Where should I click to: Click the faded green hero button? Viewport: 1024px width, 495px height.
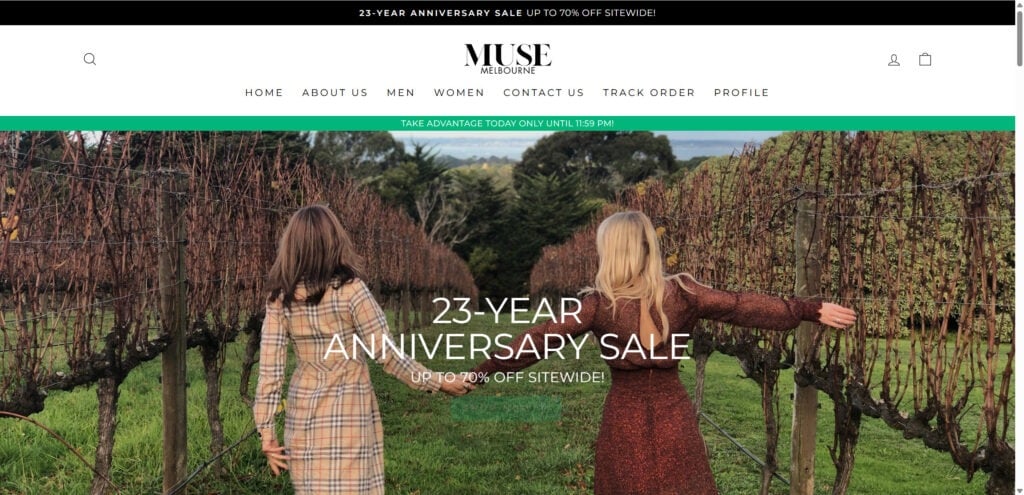(x=506, y=409)
